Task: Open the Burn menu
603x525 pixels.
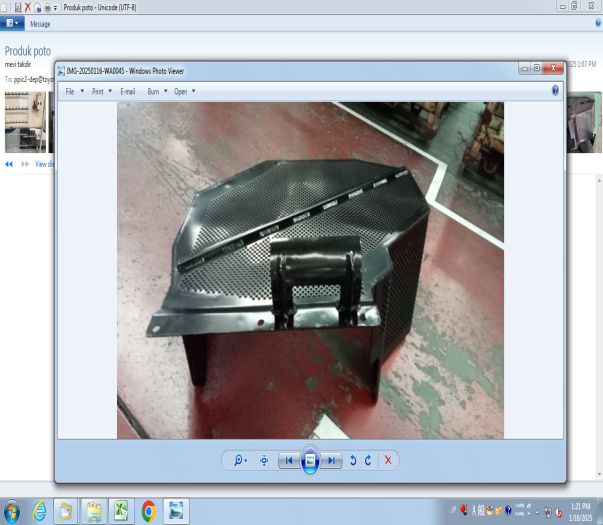Action: tap(153, 92)
